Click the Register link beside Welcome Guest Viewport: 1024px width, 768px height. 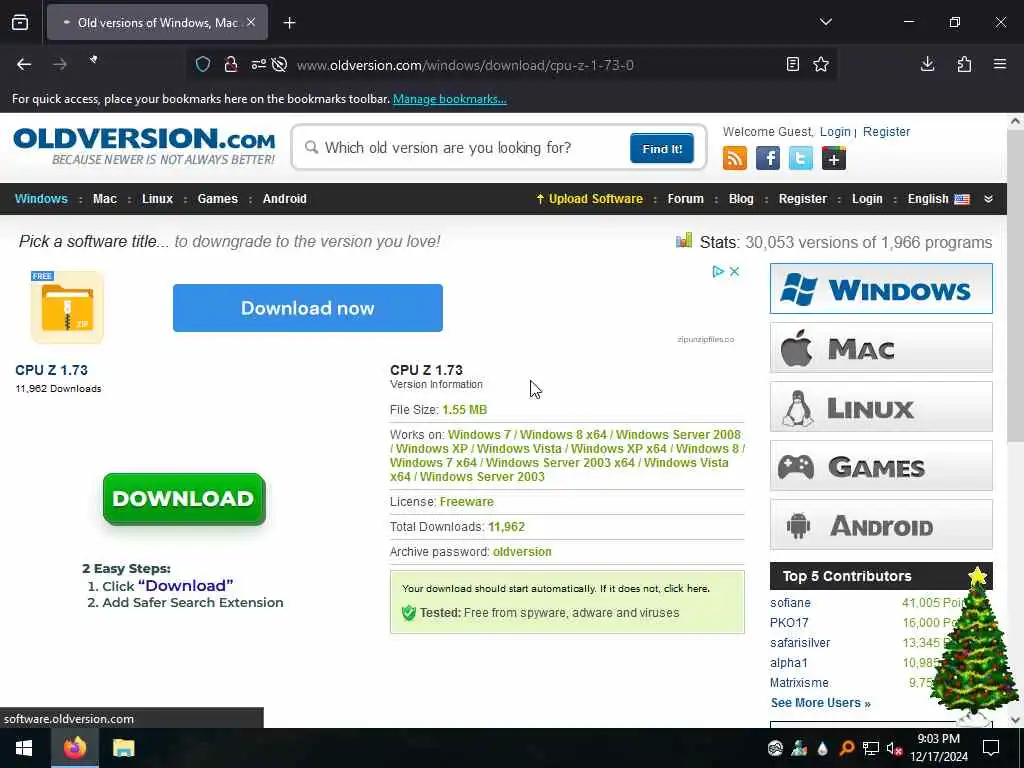(x=886, y=131)
